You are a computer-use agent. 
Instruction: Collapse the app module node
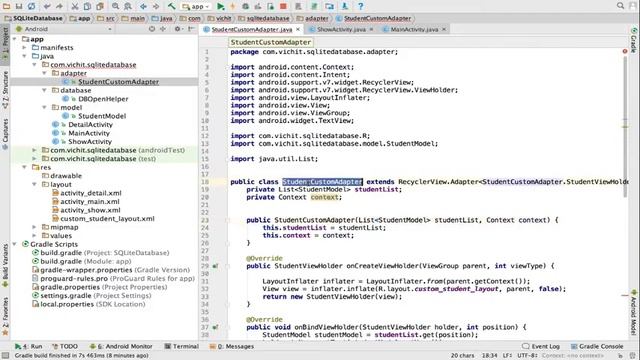tap(15, 39)
